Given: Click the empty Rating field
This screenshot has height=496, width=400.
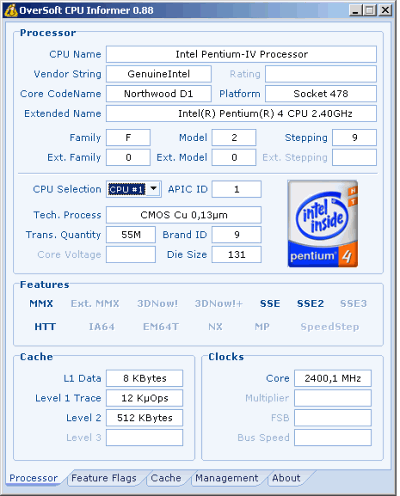Looking at the screenshot, I should (x=321, y=74).
